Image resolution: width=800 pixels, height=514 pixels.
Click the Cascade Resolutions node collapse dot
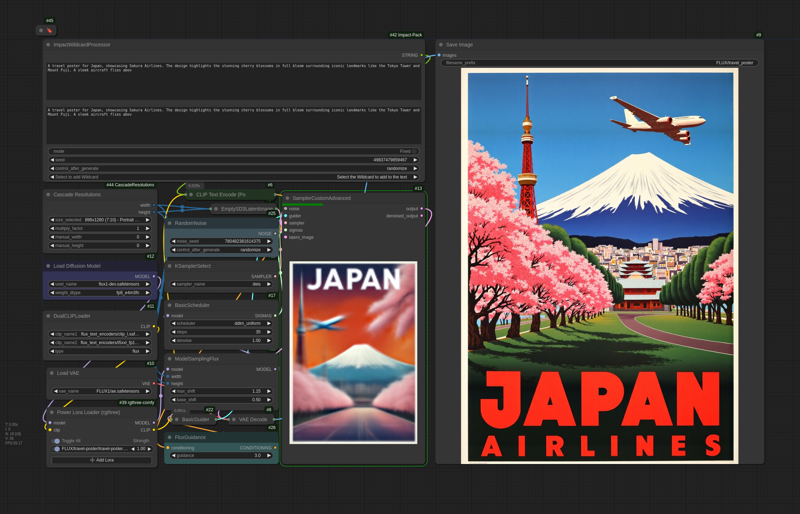pos(48,195)
